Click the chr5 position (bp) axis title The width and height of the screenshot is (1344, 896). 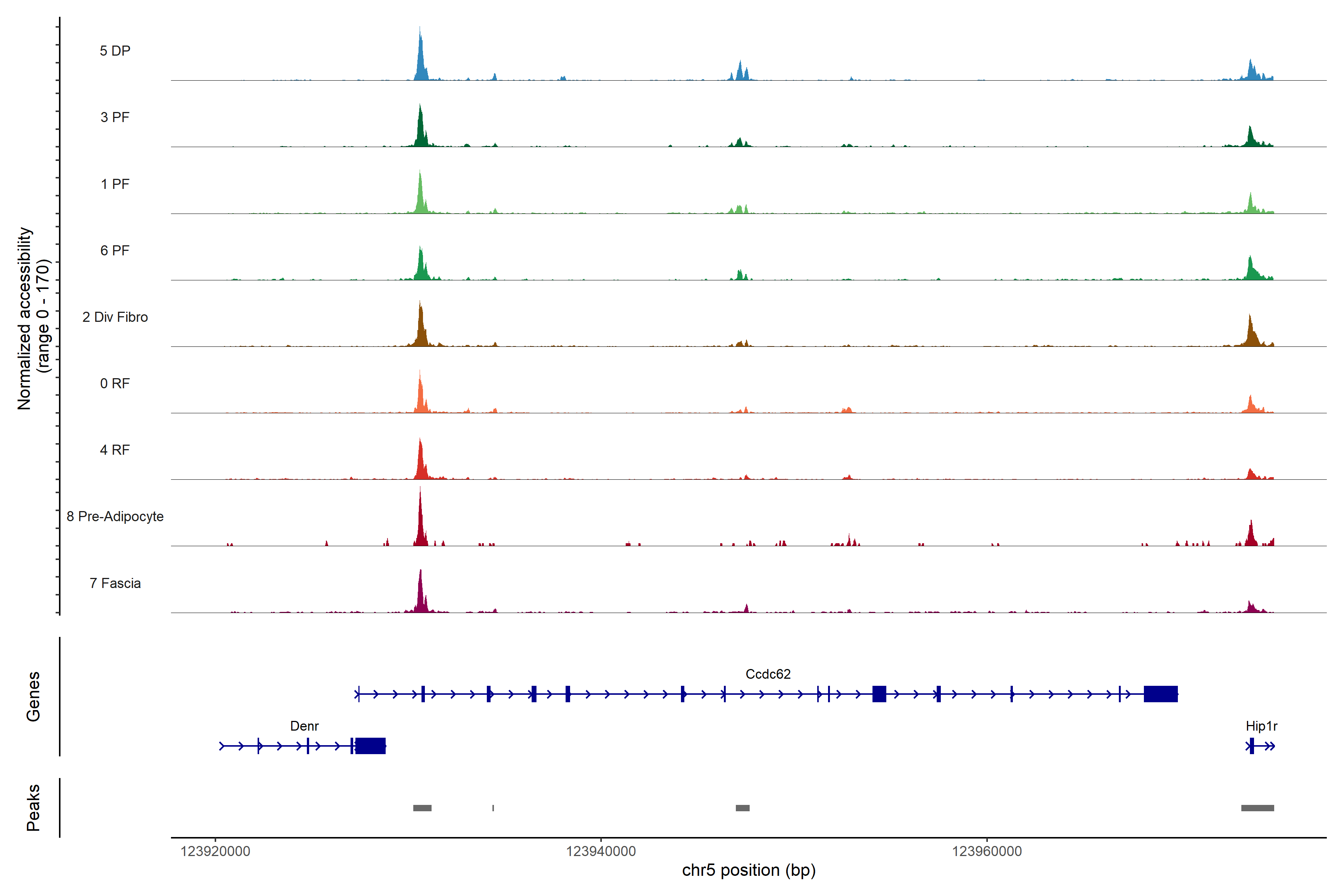pyautogui.click(x=749, y=870)
